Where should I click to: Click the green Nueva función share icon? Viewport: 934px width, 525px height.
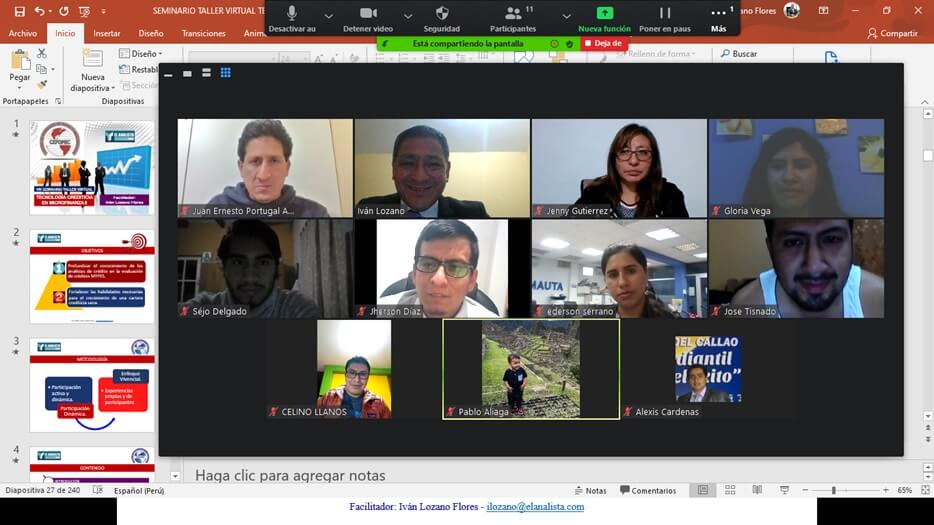pos(604,14)
